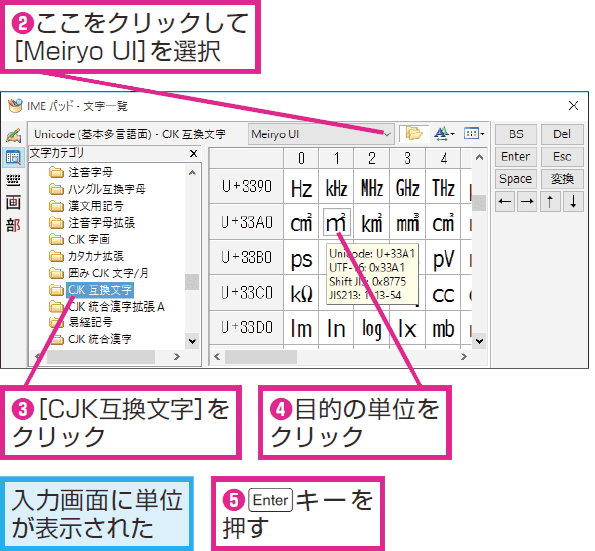This screenshot has height=551, width=595.
Task: Switch to radical (部) input
Action: click(x=14, y=225)
